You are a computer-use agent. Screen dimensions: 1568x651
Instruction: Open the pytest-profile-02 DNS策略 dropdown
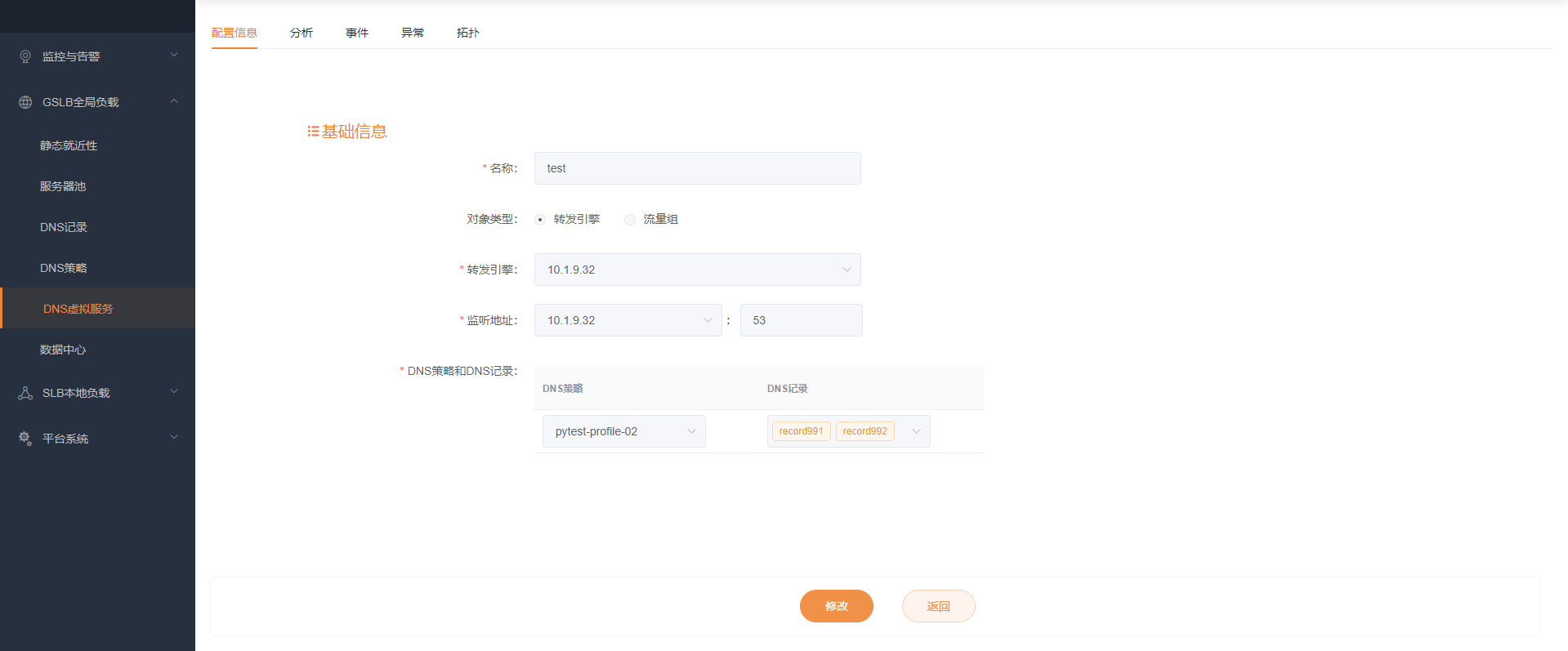624,431
